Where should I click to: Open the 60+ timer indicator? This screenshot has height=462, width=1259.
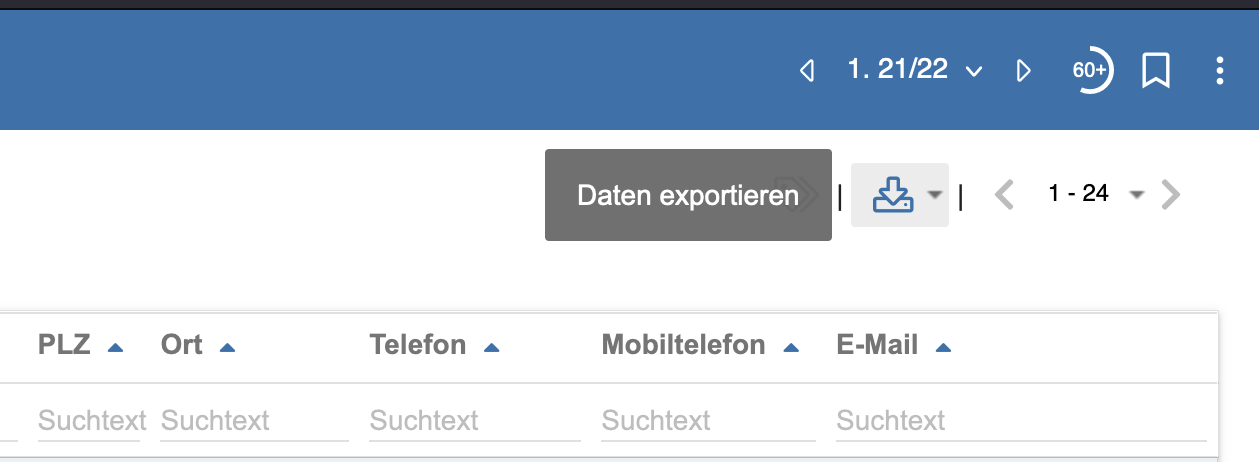click(x=1091, y=70)
